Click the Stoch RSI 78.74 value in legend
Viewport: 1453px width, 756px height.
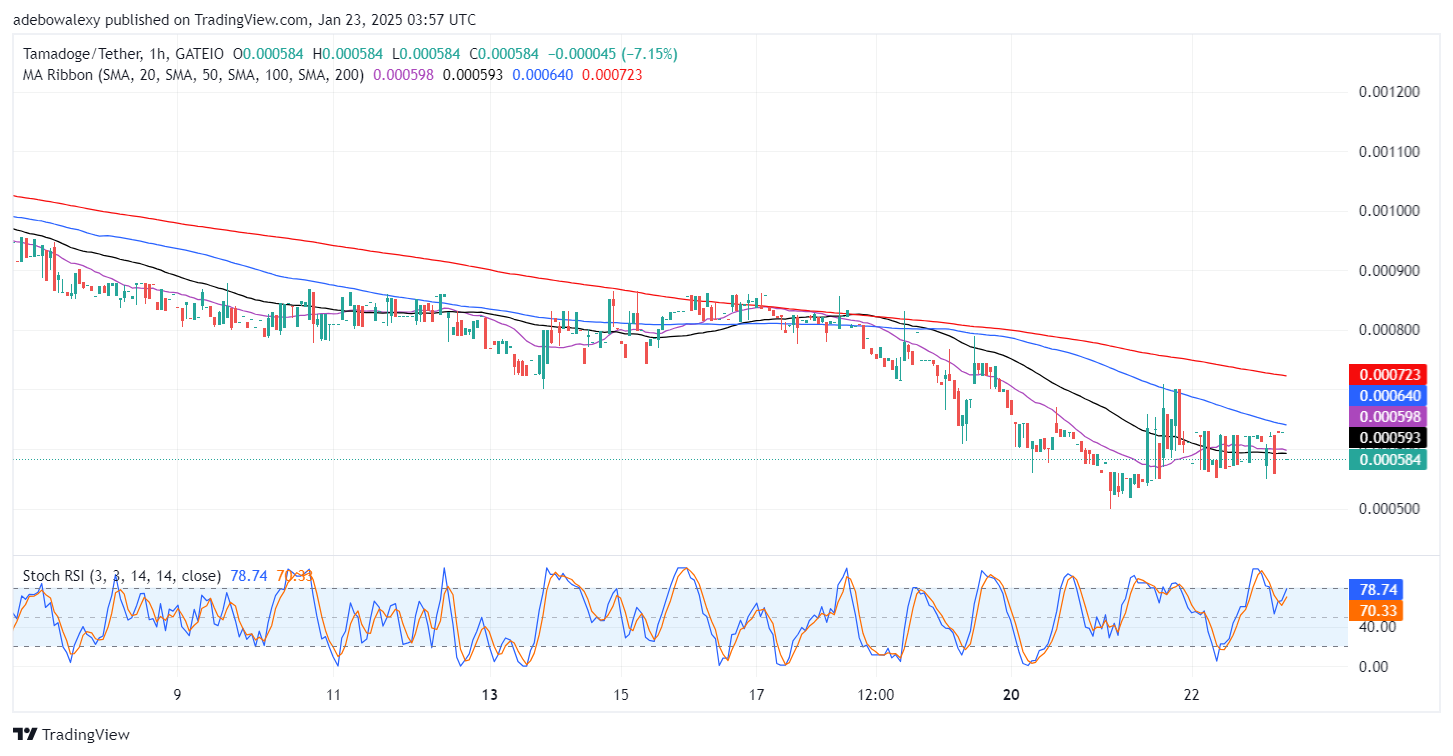(247, 576)
